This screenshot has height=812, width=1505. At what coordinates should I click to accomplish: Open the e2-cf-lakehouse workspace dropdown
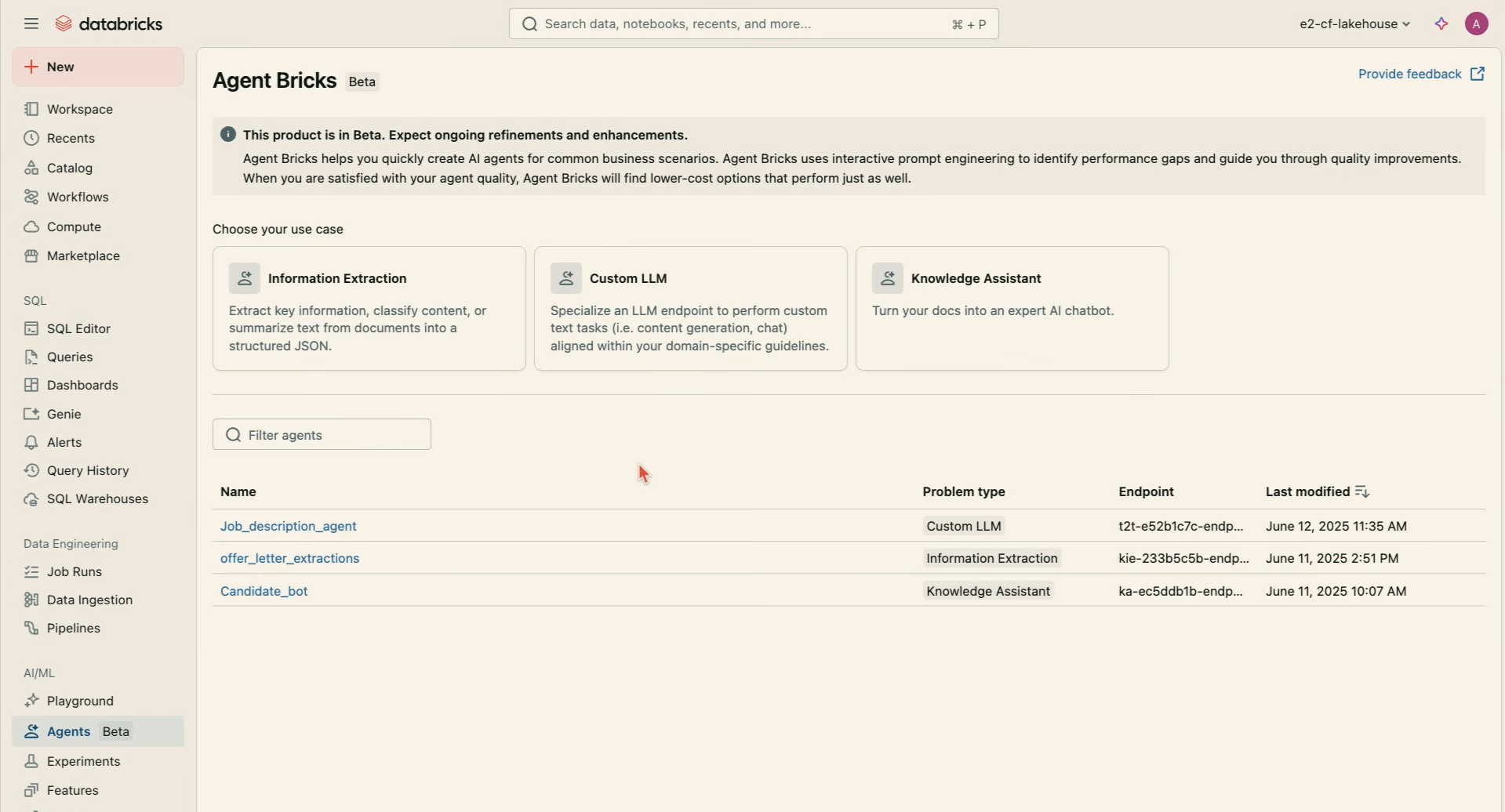(x=1354, y=24)
